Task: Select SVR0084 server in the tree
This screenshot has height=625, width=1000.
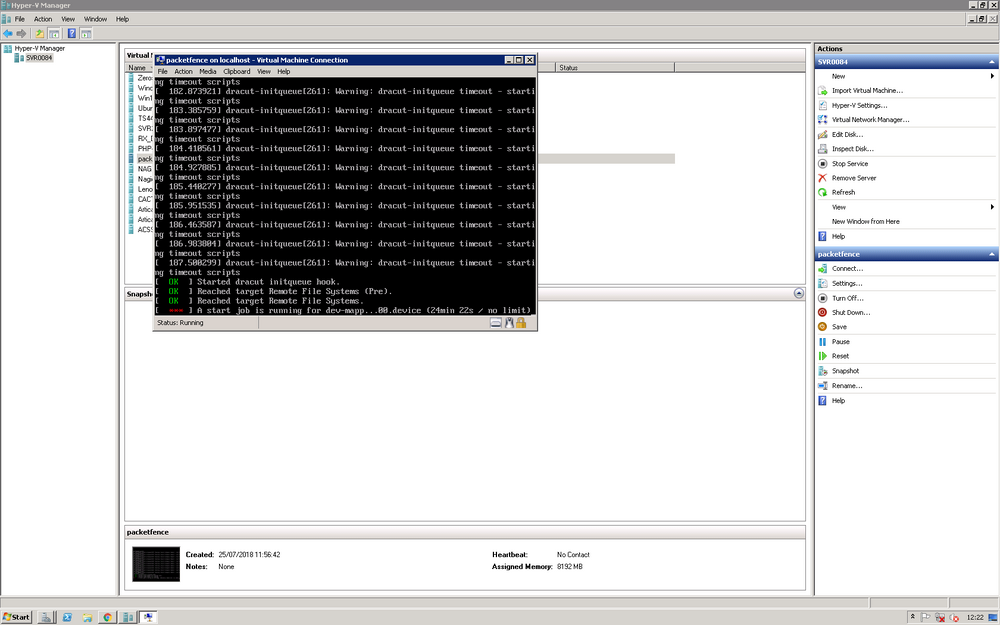Action: (39, 58)
